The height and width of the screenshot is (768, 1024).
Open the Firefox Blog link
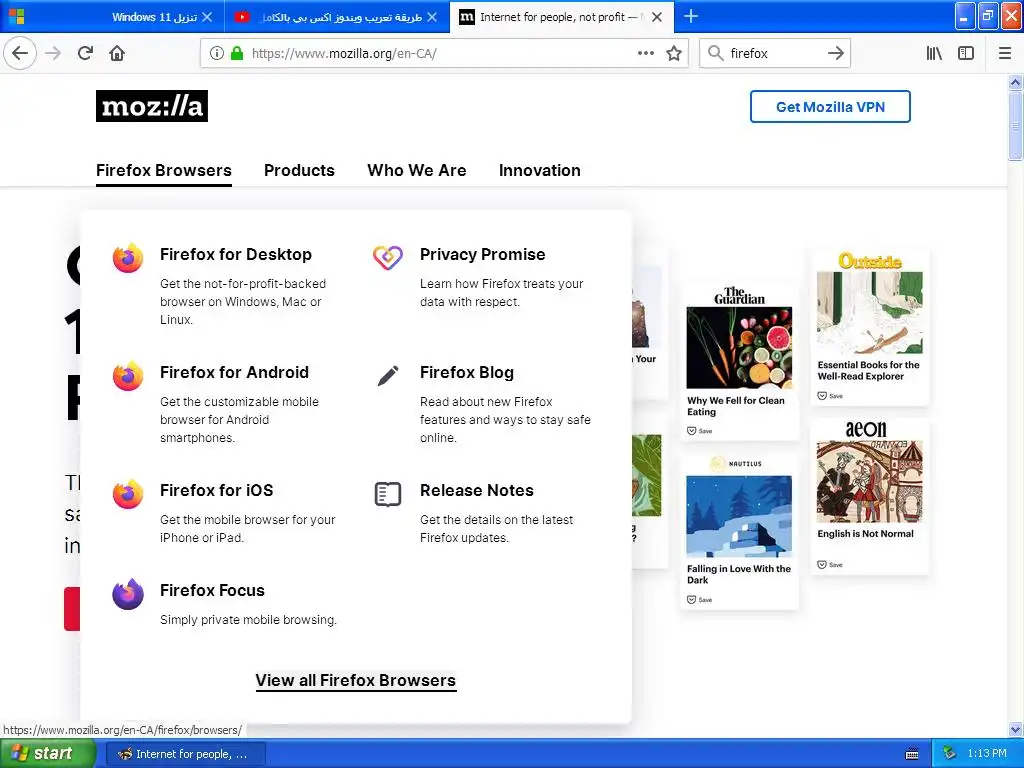click(x=467, y=372)
